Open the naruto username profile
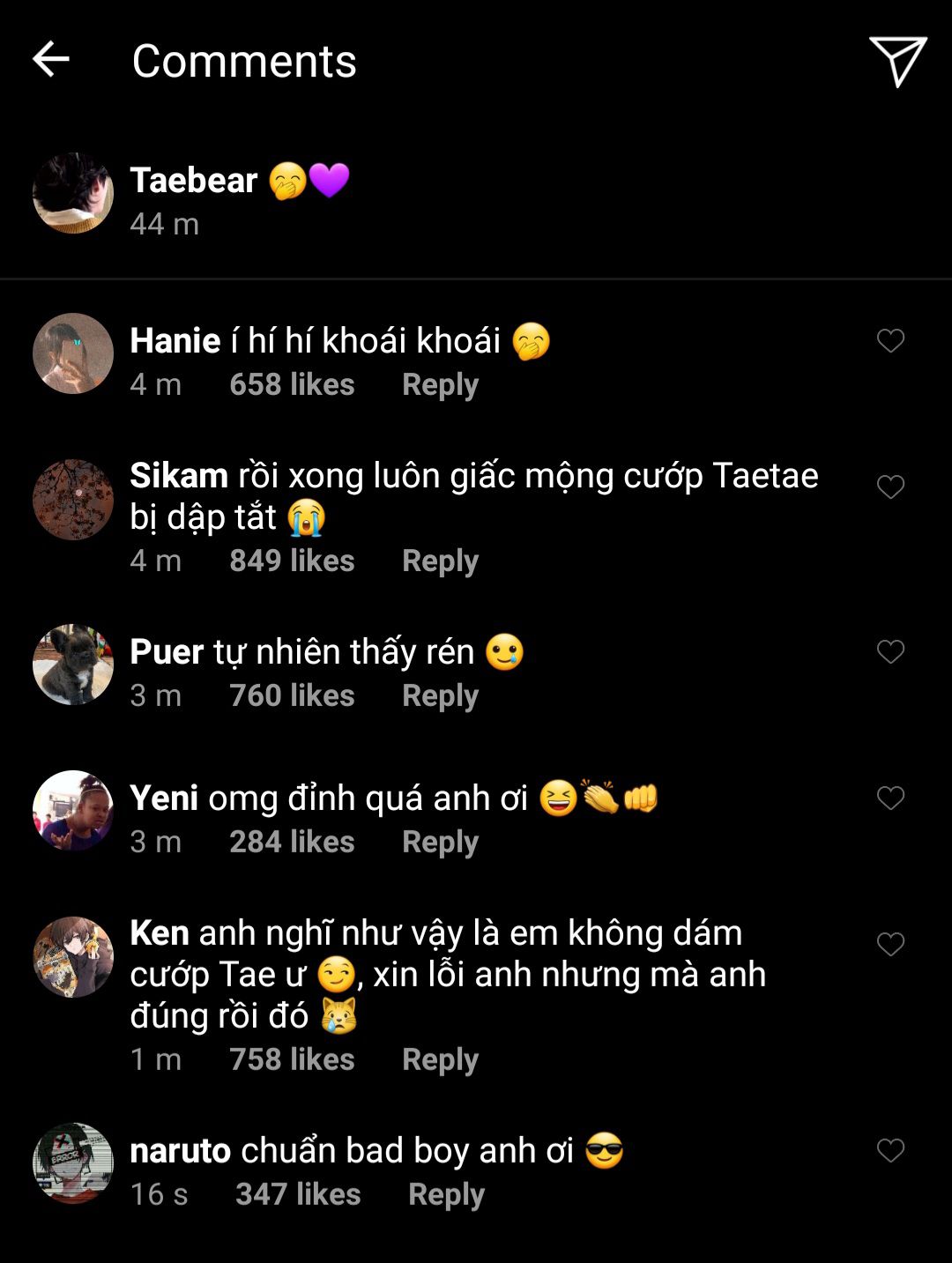The image size is (952, 1263). point(180,1151)
